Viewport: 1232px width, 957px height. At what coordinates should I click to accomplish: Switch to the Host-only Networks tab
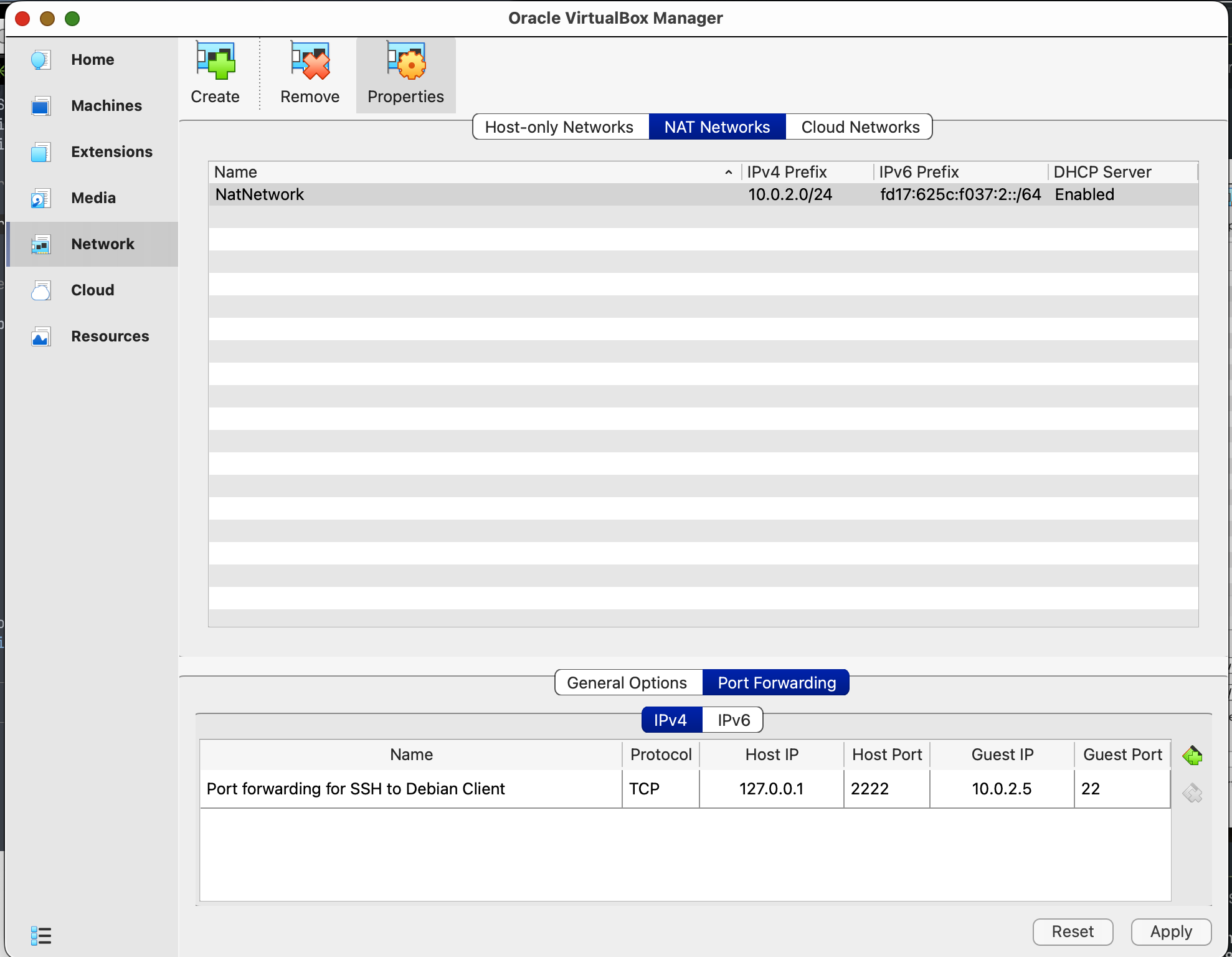(559, 126)
